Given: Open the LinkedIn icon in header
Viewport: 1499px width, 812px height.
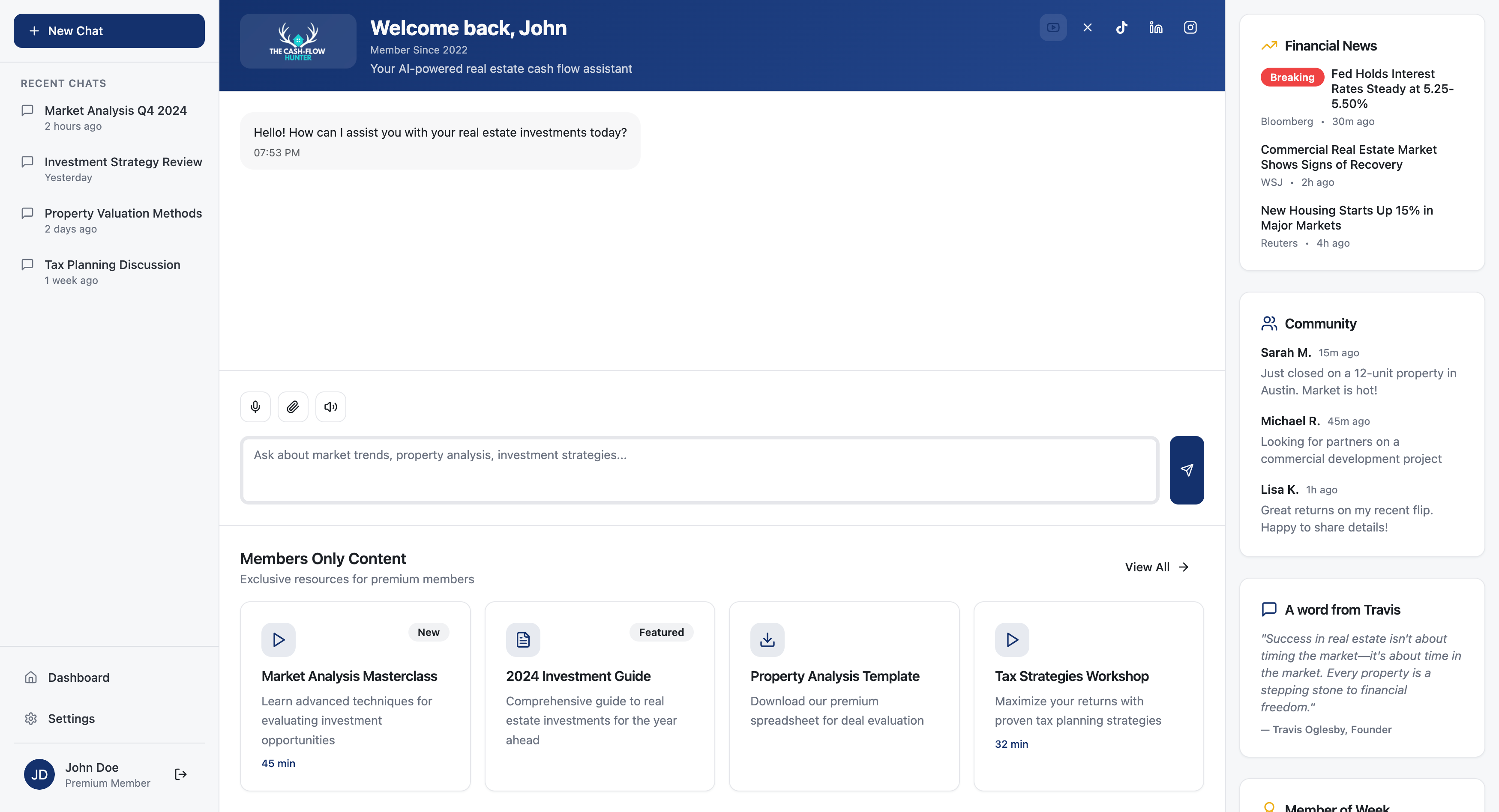Looking at the screenshot, I should (1156, 27).
